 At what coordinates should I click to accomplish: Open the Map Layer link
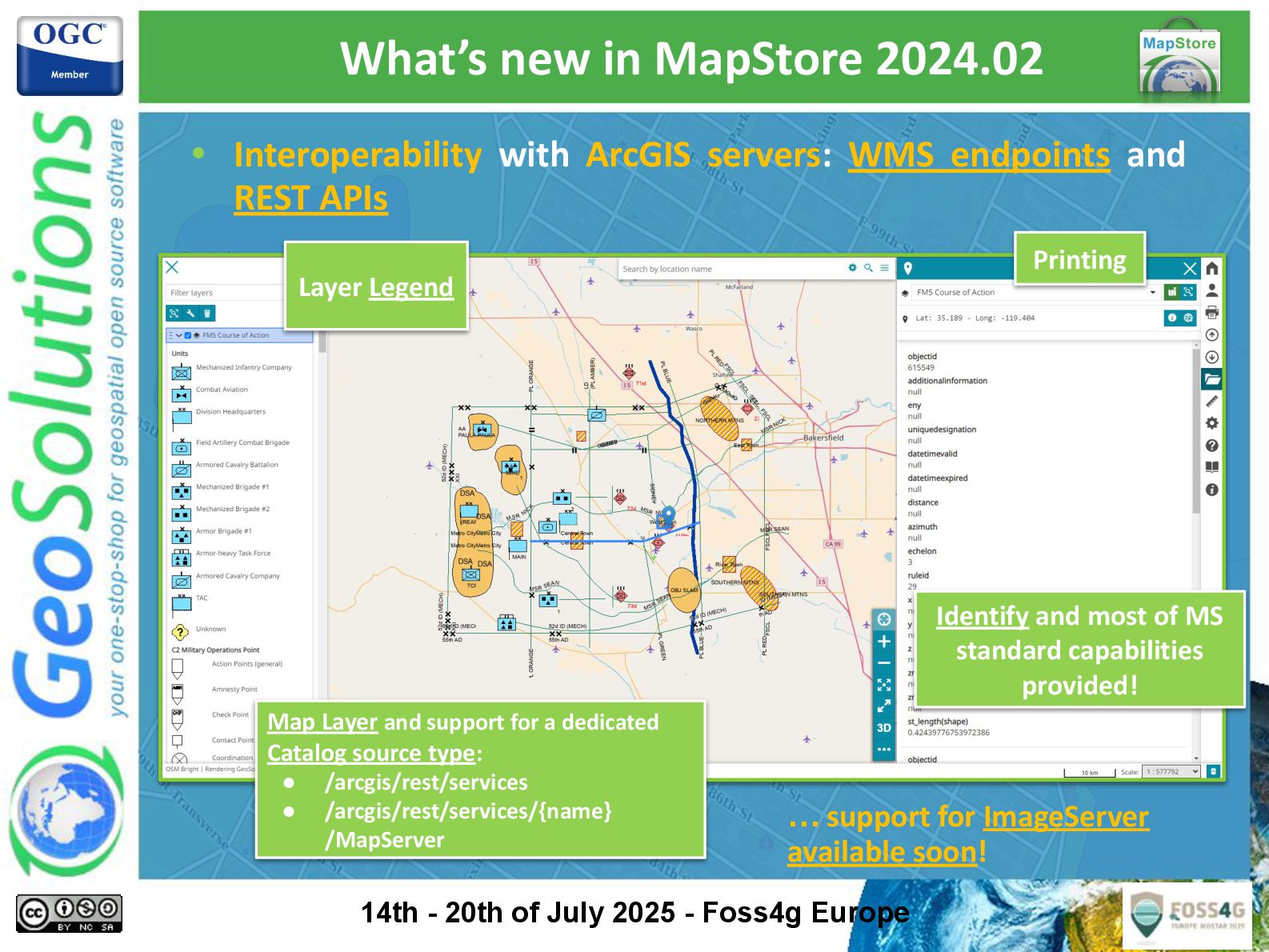322,722
